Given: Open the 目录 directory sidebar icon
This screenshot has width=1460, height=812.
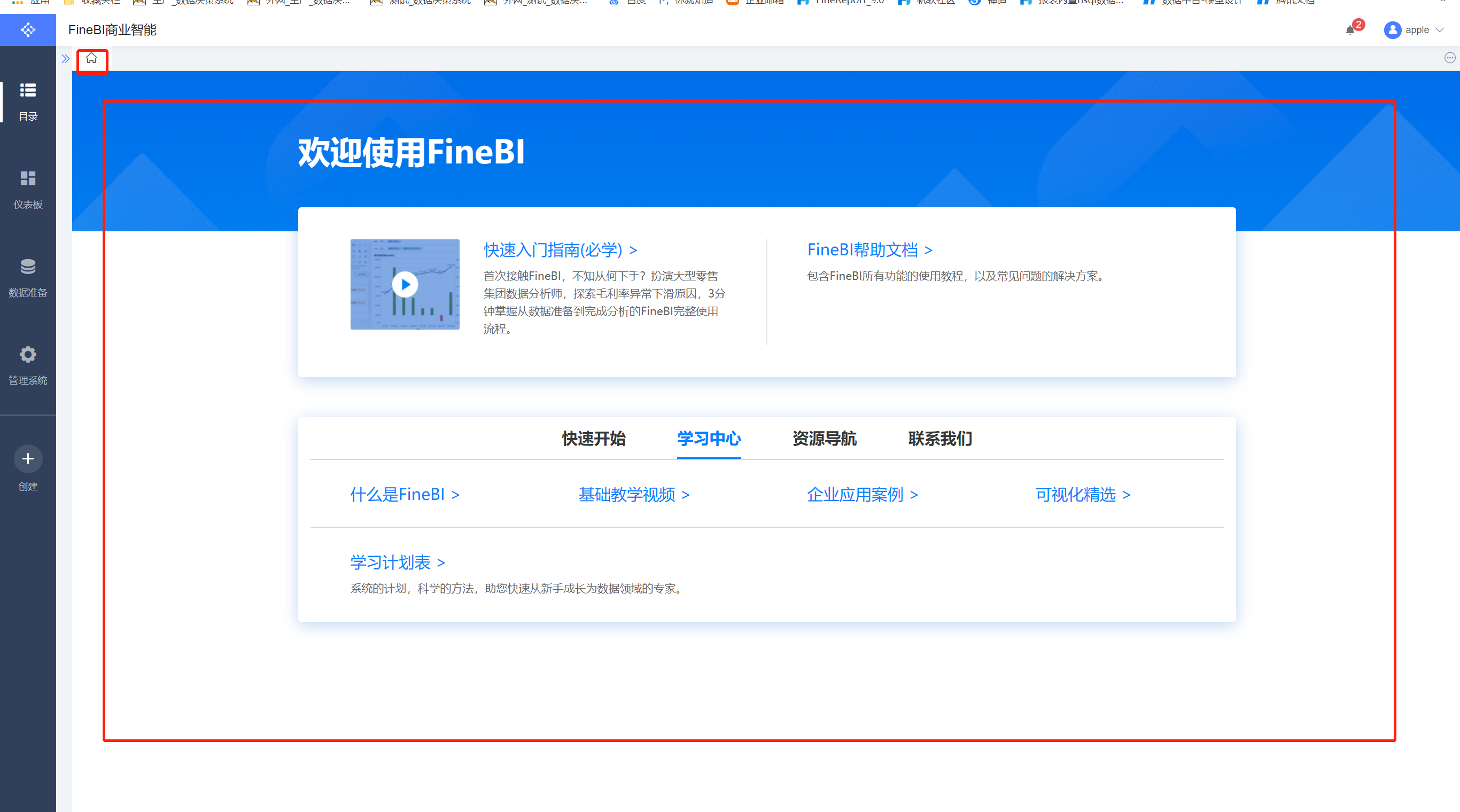Looking at the screenshot, I should [28, 91].
